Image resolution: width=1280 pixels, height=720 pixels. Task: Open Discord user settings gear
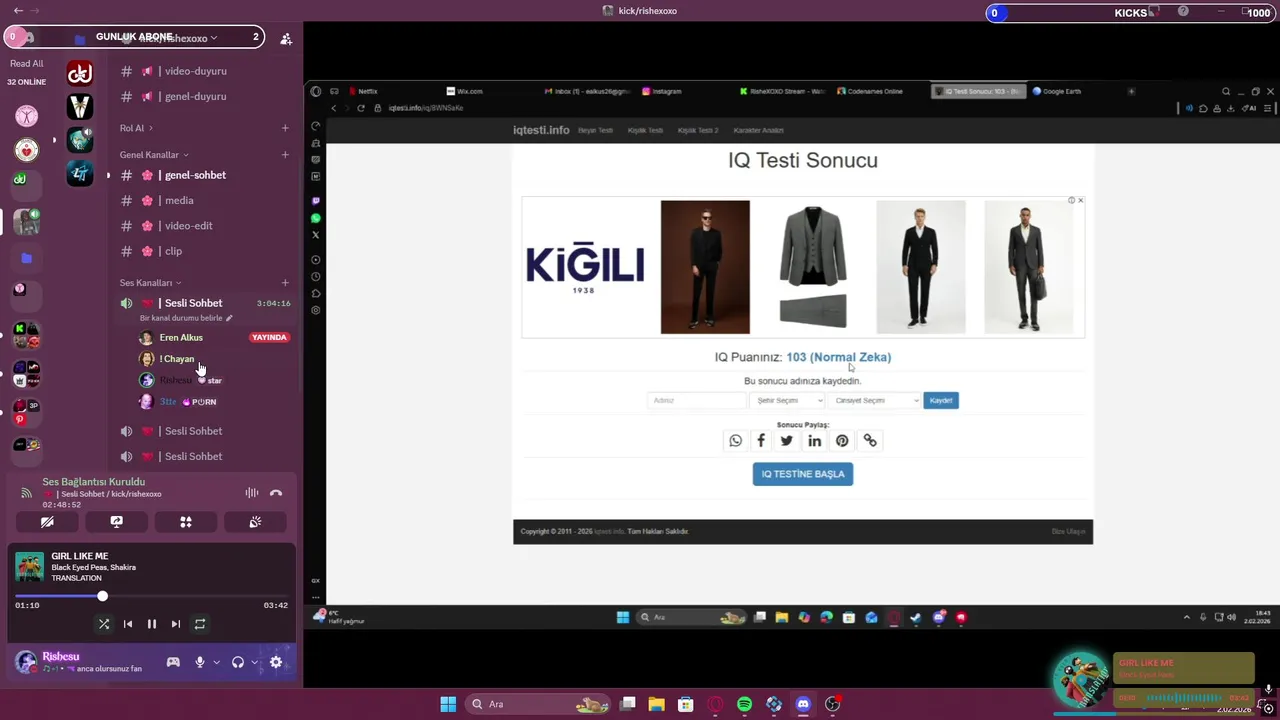coord(276,662)
